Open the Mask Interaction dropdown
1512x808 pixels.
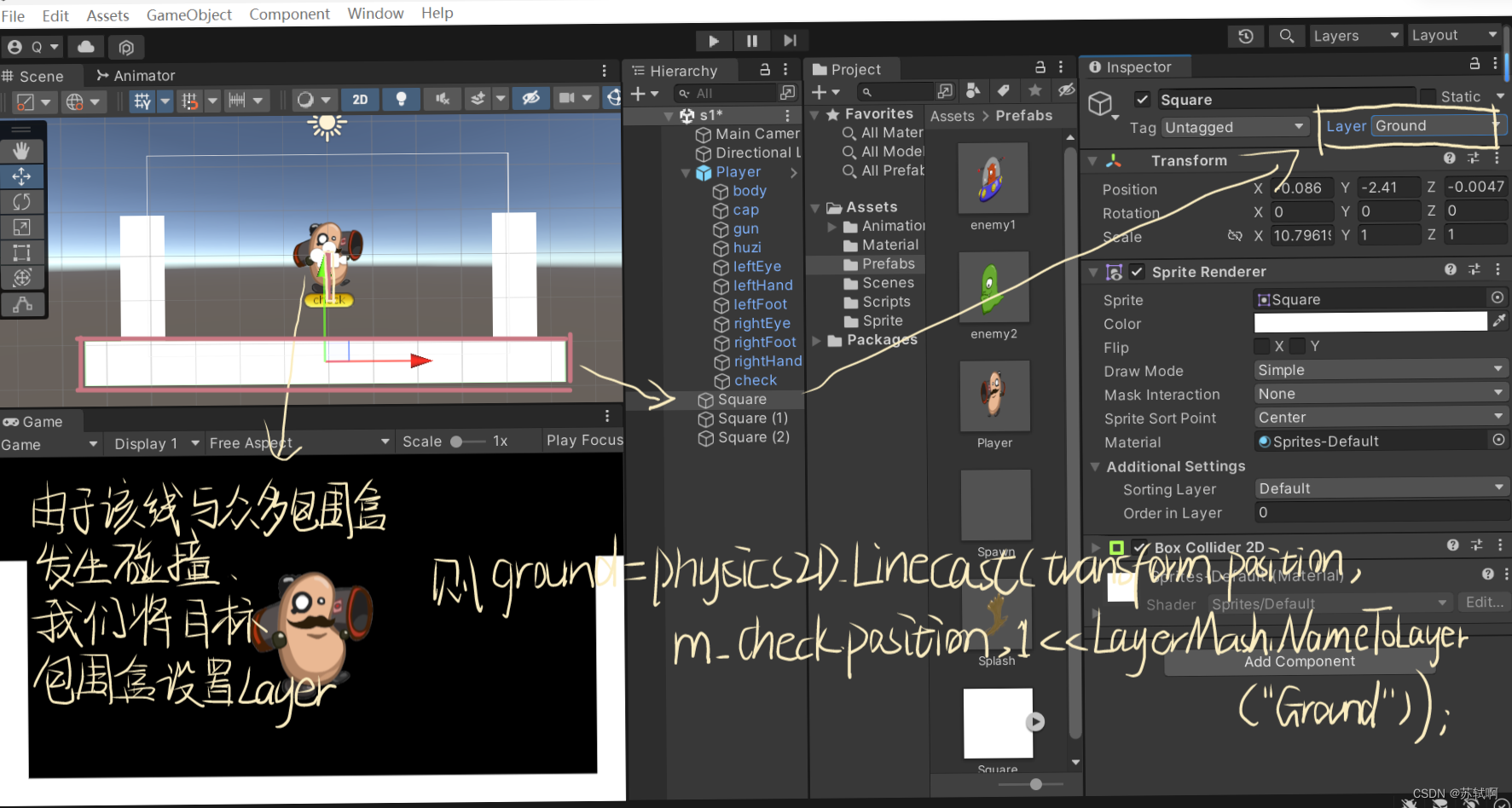pyautogui.click(x=1381, y=394)
